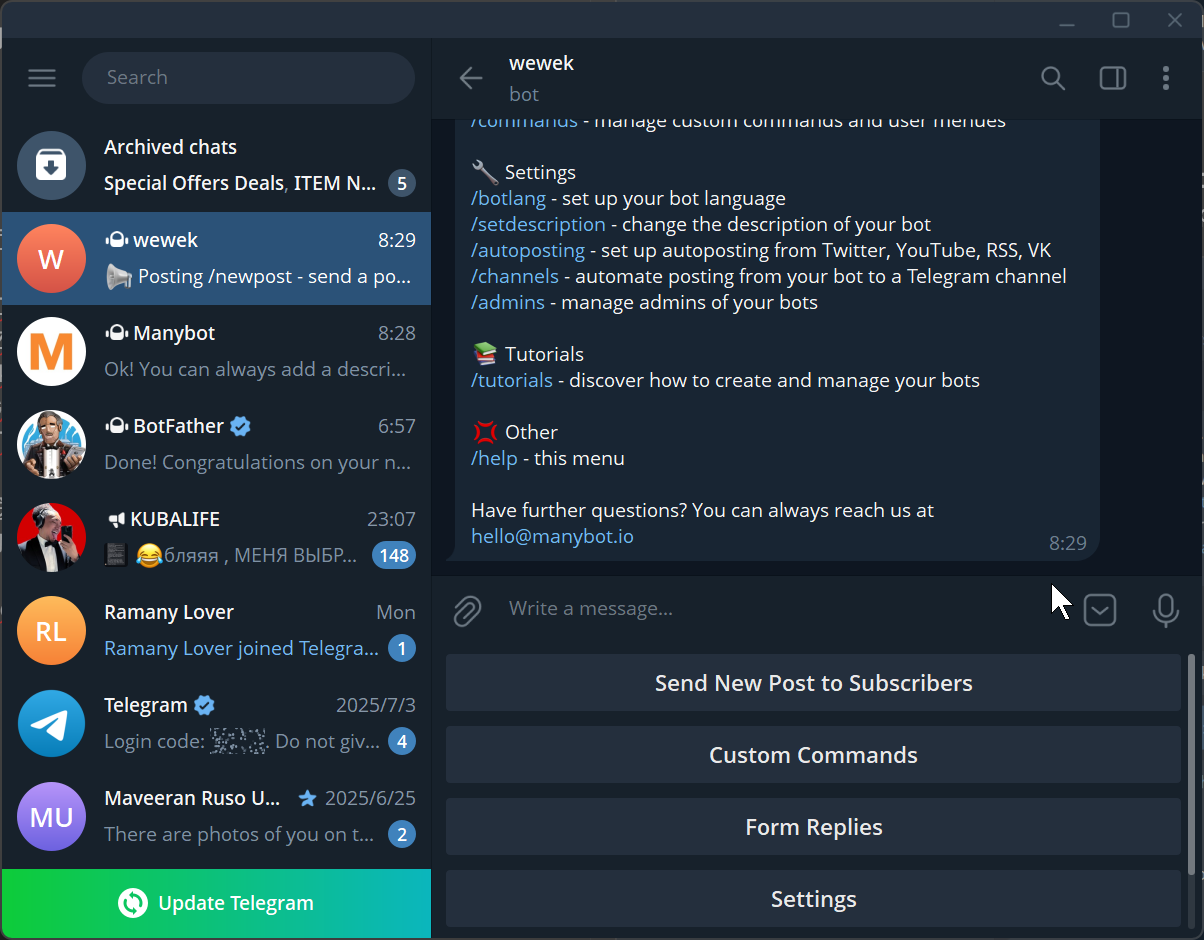
Task: Select the wewek bot avatar
Action: pyautogui.click(x=52, y=258)
